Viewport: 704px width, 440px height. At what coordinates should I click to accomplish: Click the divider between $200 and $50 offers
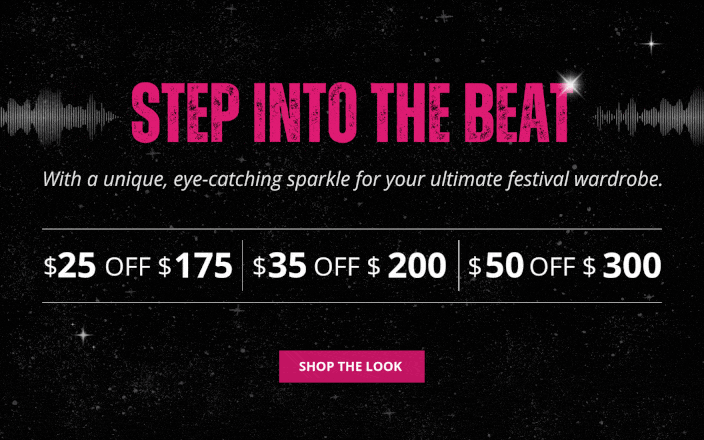coord(458,266)
